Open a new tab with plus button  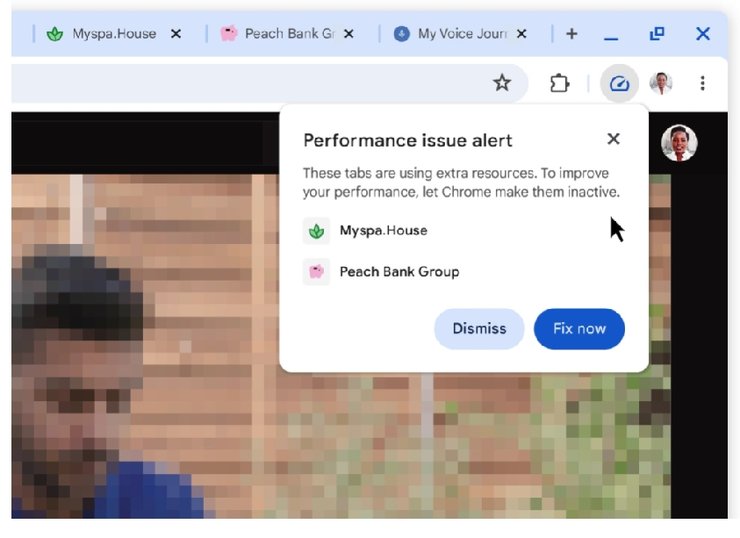[x=572, y=34]
